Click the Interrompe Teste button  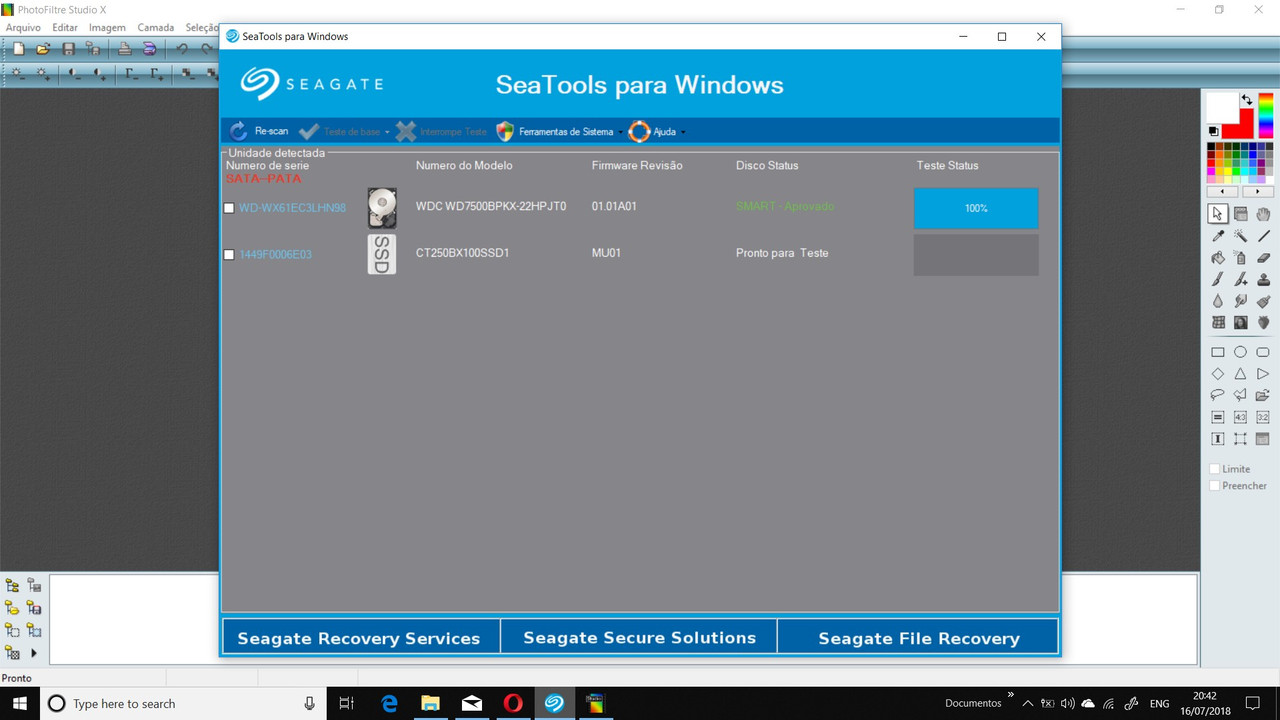(441, 131)
